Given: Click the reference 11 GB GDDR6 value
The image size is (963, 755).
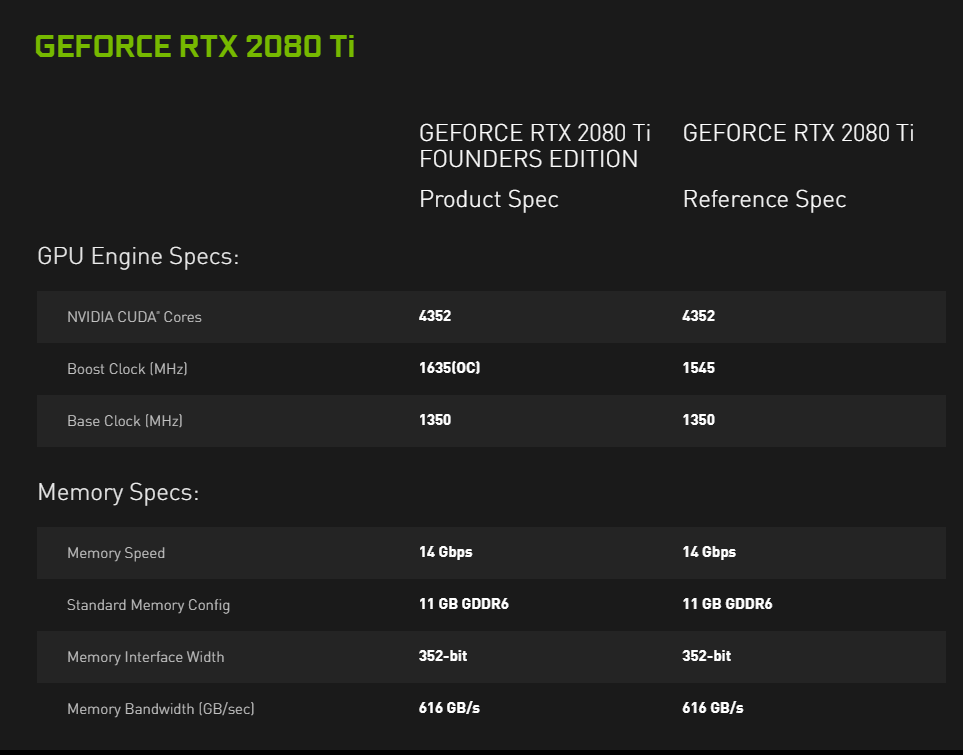Looking at the screenshot, I should tap(727, 604).
